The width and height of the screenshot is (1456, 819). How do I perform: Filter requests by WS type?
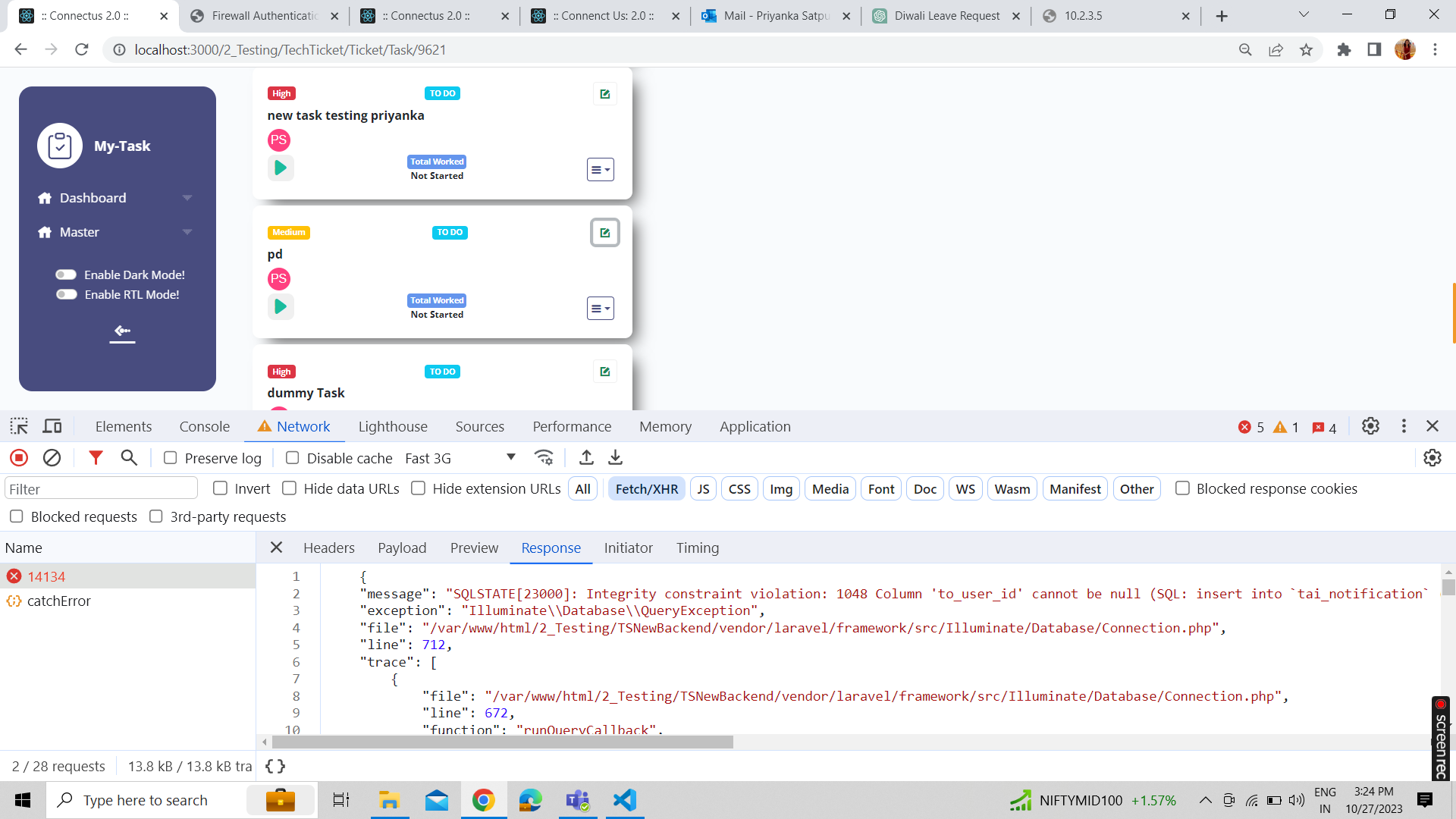click(965, 489)
